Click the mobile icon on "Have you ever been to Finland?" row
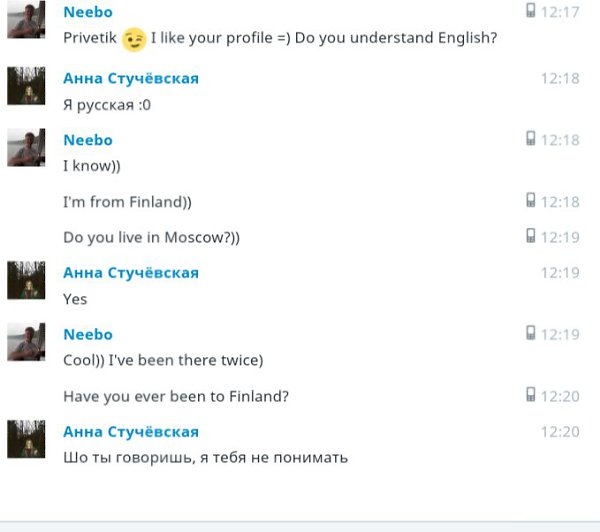Image resolution: width=600 pixels, height=532 pixels. tap(531, 395)
